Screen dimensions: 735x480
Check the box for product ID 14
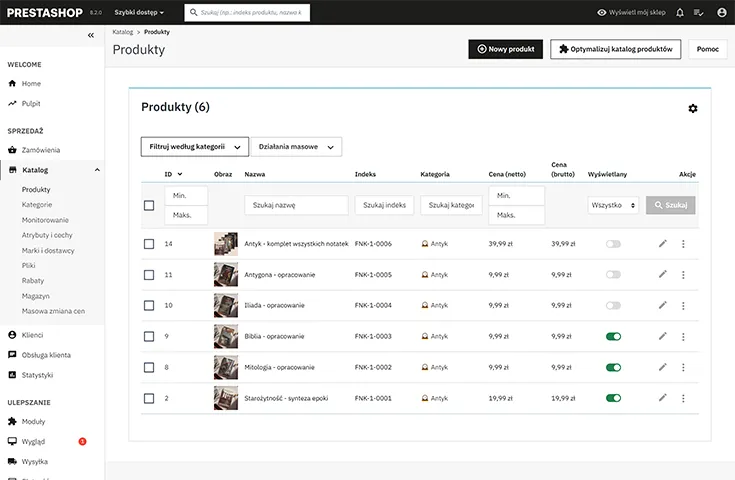pyautogui.click(x=149, y=244)
